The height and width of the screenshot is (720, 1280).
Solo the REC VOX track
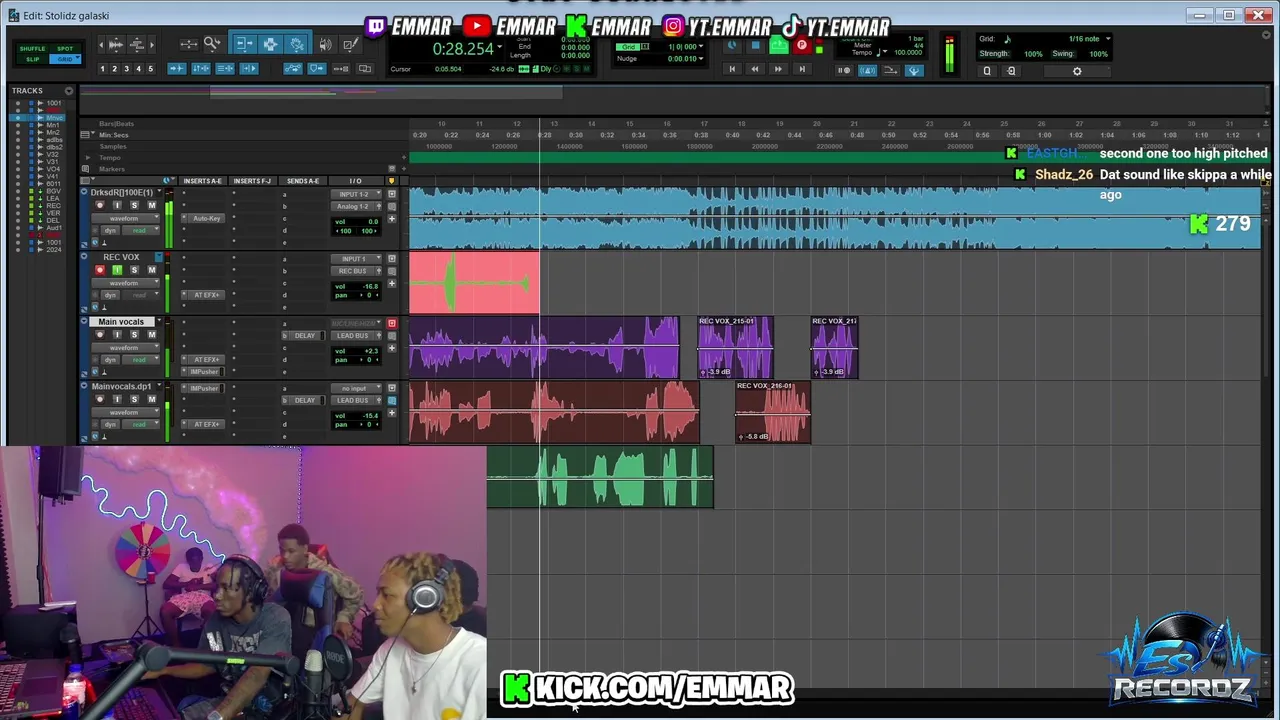(134, 270)
